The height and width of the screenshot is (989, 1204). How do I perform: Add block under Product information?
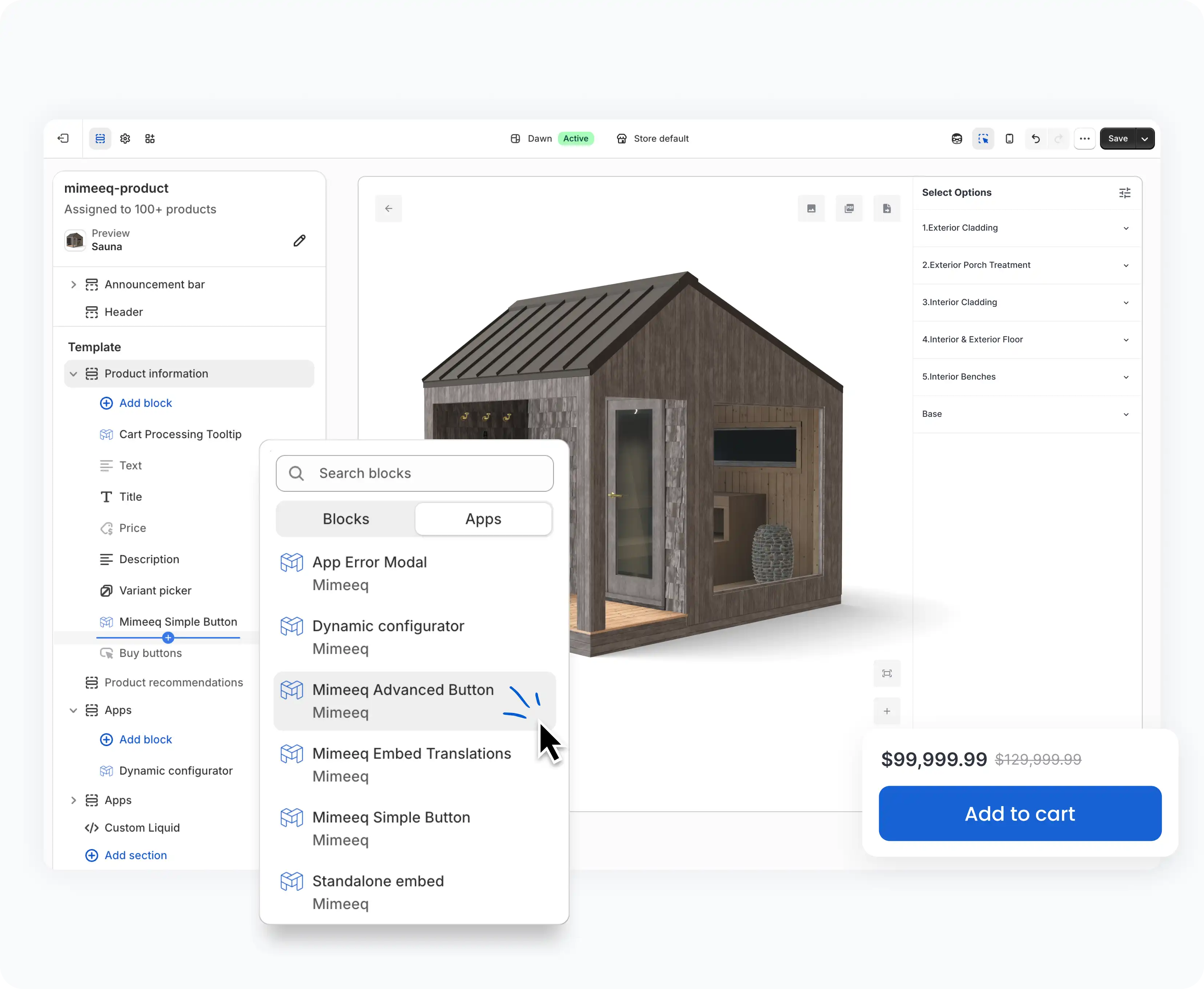click(136, 403)
